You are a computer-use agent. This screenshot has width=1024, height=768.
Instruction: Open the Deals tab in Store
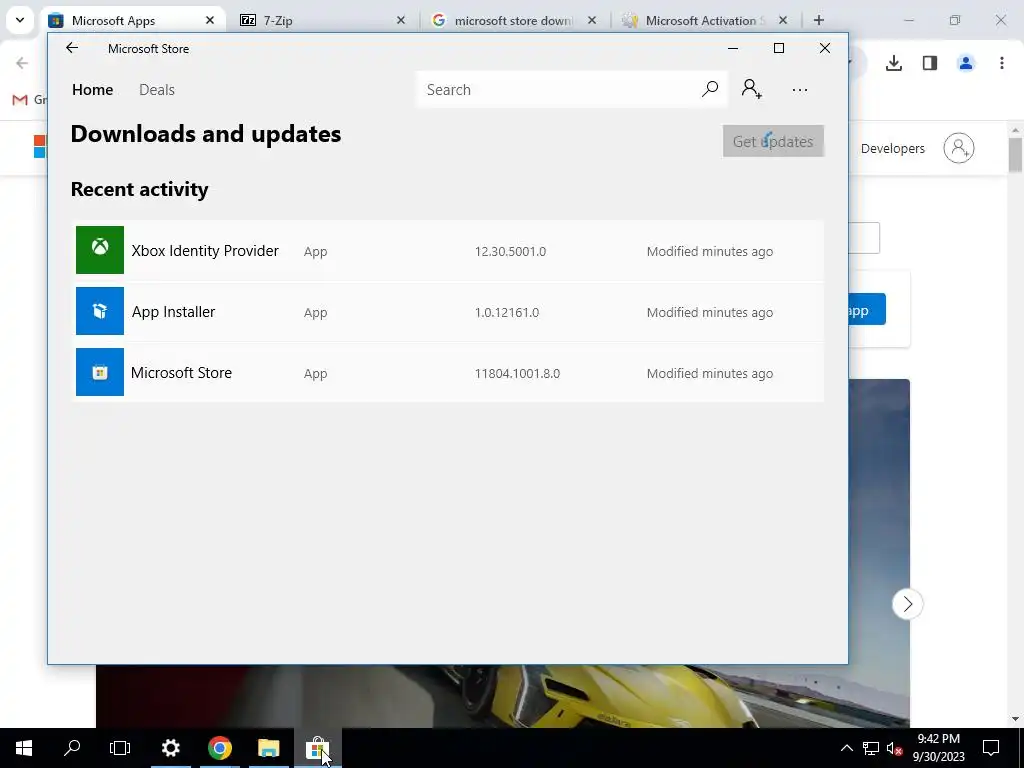[x=157, y=89]
